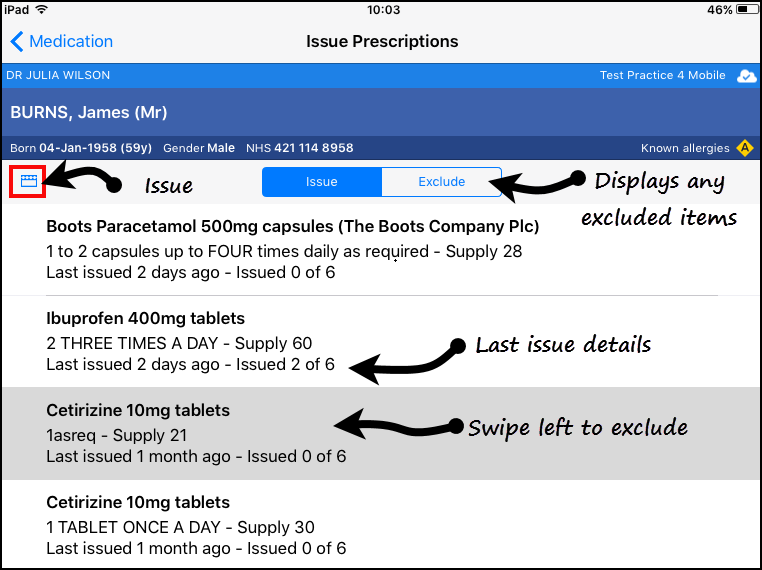Screen dimensions: 762x570
Task: Click DR JULIA WILSON label
Action: coord(58,75)
